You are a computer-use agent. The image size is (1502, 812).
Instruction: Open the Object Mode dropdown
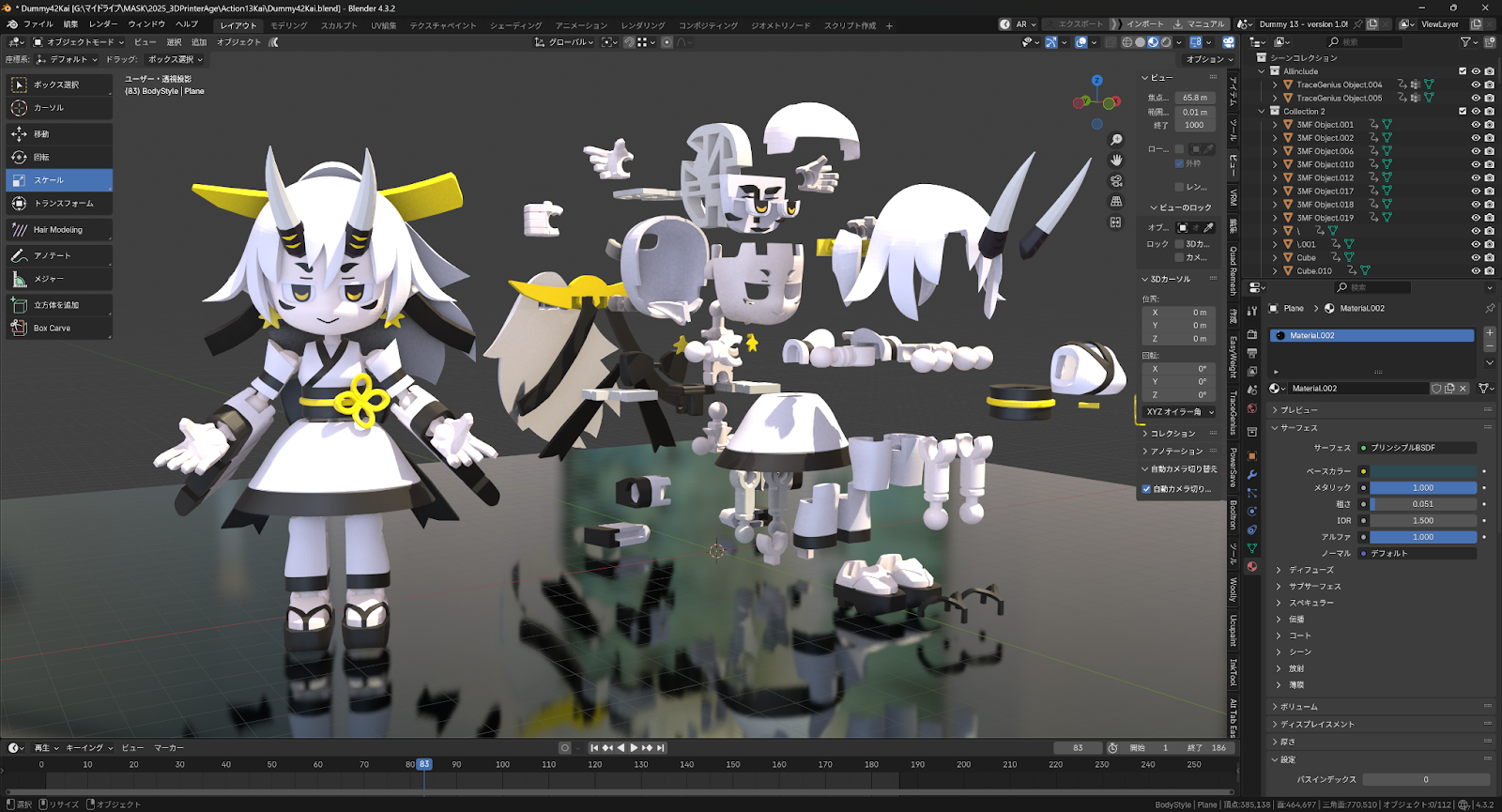click(79, 42)
